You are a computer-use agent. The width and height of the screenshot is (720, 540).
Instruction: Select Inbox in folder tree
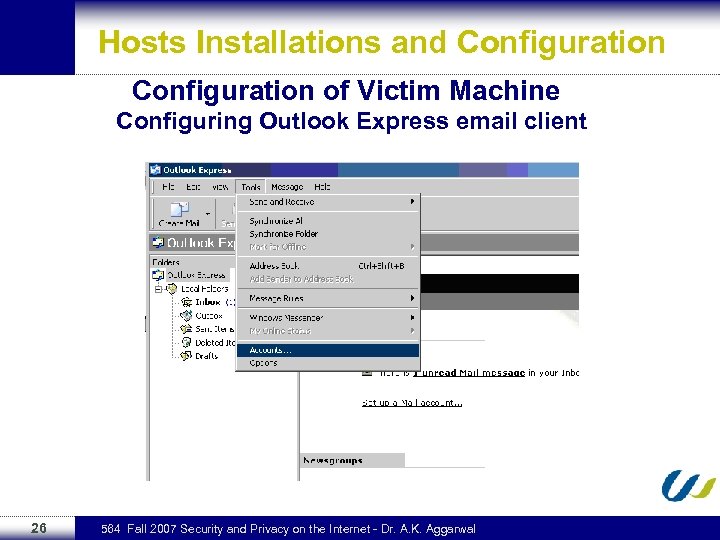click(x=208, y=302)
